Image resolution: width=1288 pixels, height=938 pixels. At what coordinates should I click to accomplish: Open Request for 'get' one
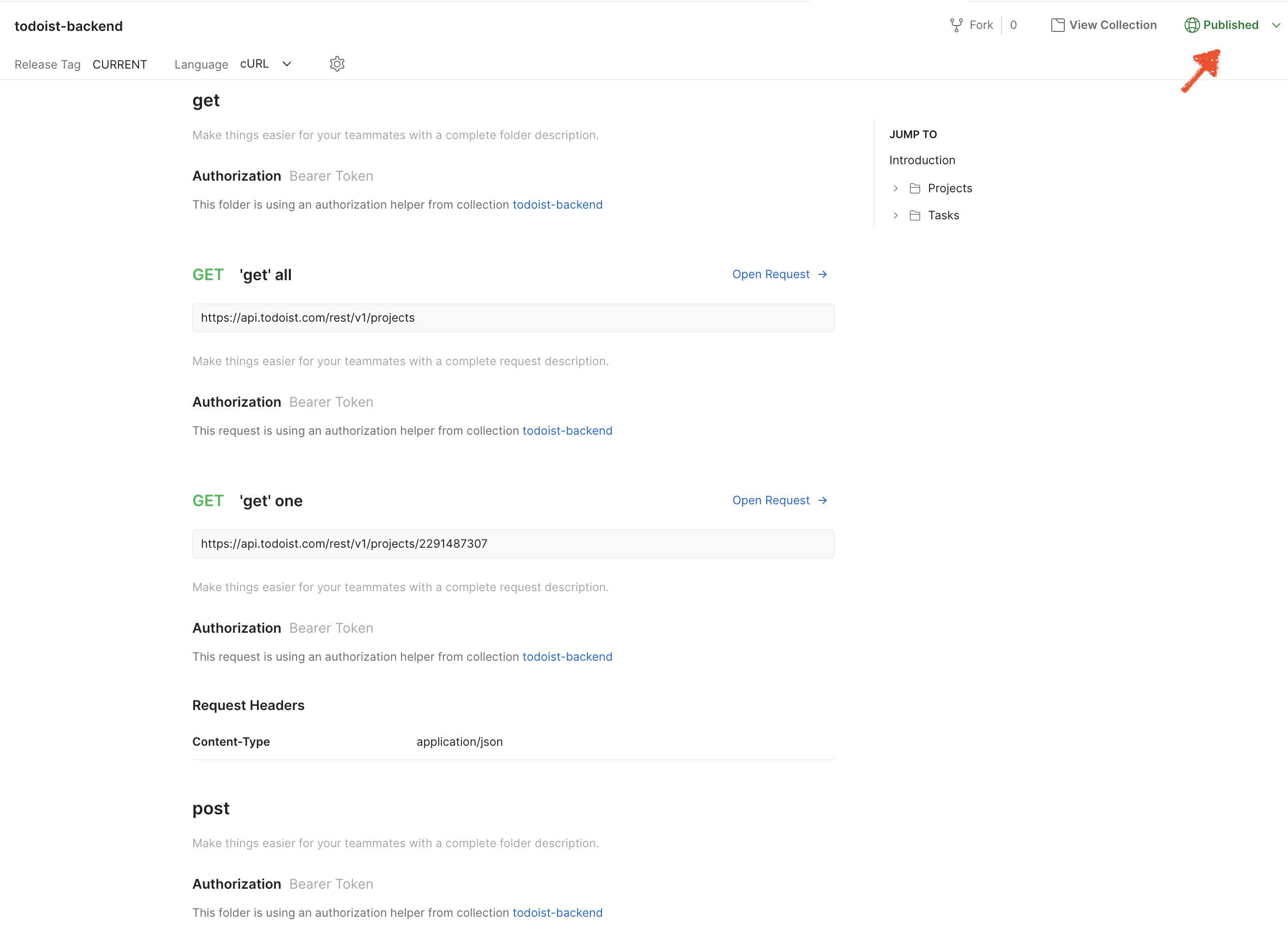point(771,500)
